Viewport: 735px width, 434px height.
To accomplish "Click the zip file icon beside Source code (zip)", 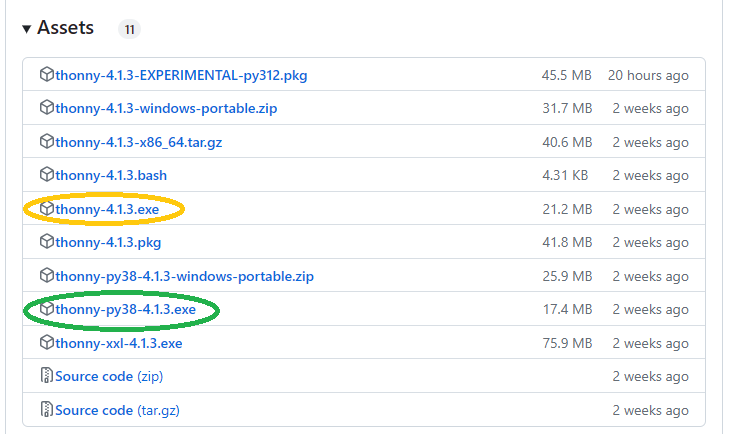I will (47, 376).
